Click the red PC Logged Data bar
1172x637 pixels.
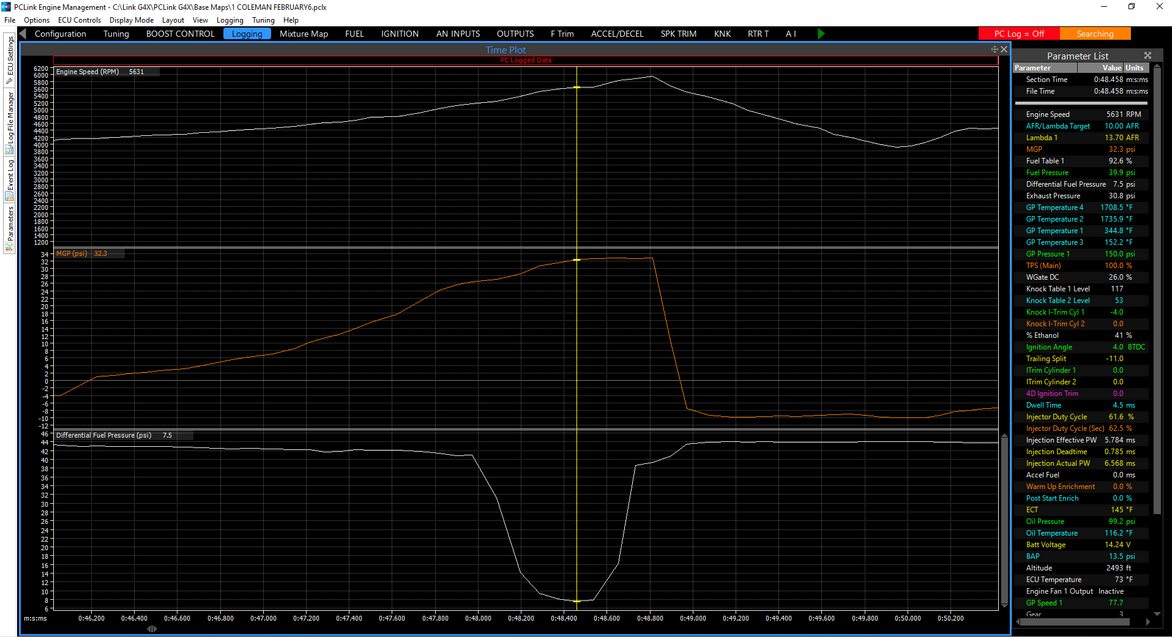[525, 61]
